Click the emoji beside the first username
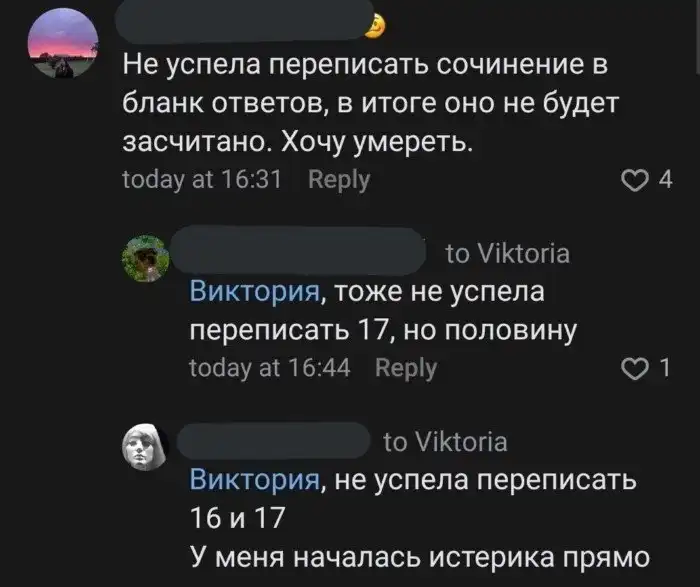Viewport: 700px width, 587px height. pyautogui.click(x=377, y=26)
